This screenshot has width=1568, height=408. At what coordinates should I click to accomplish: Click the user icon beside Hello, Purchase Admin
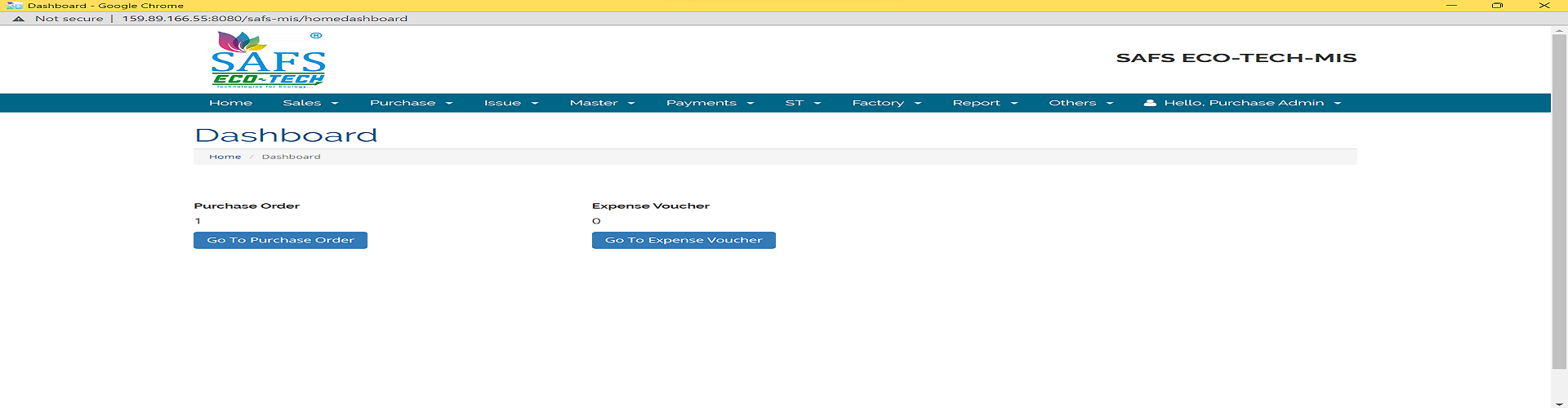pos(1150,103)
